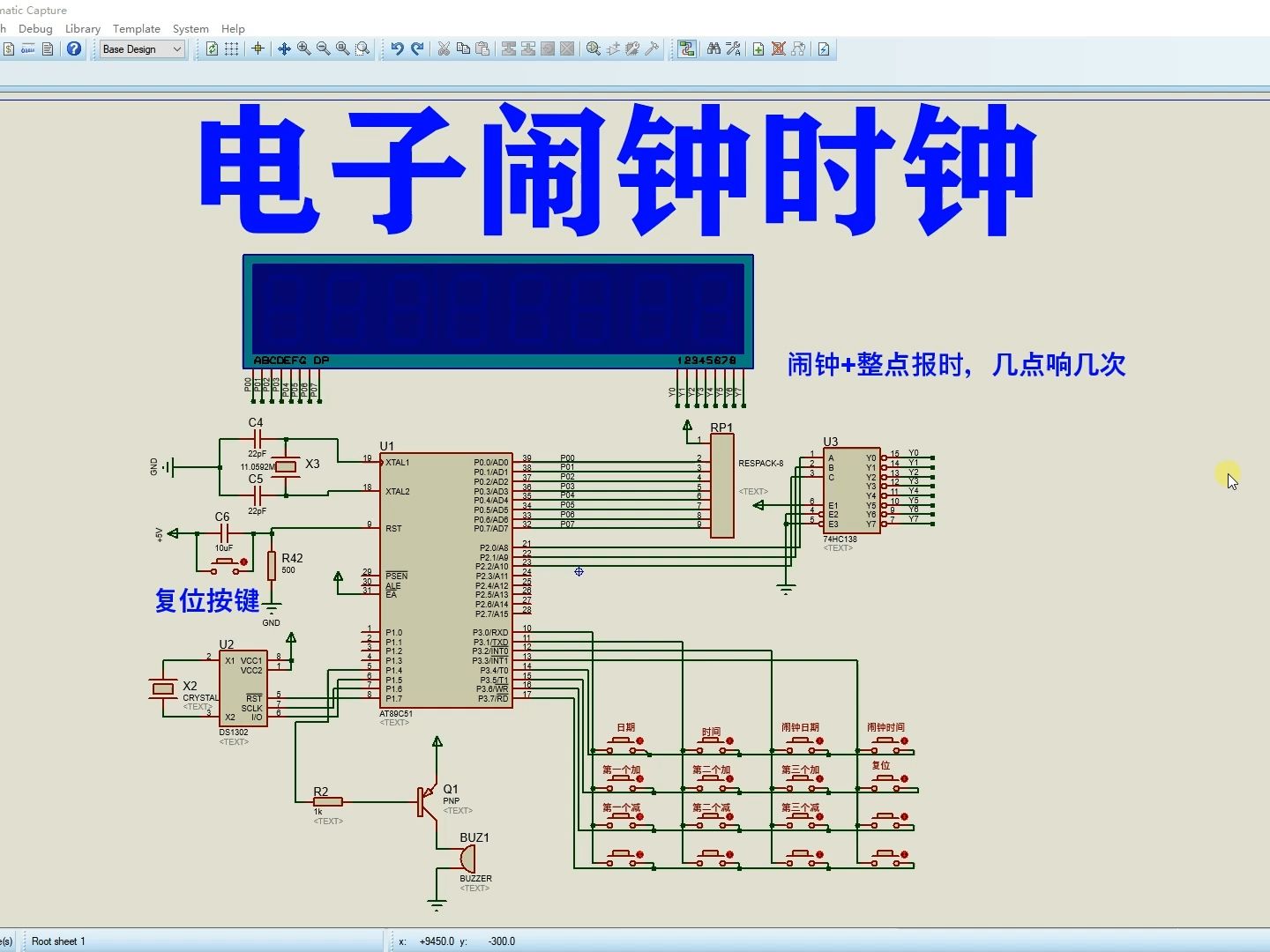Click the Redo toolbar icon
Screen dimensions: 1270x952
(417, 48)
